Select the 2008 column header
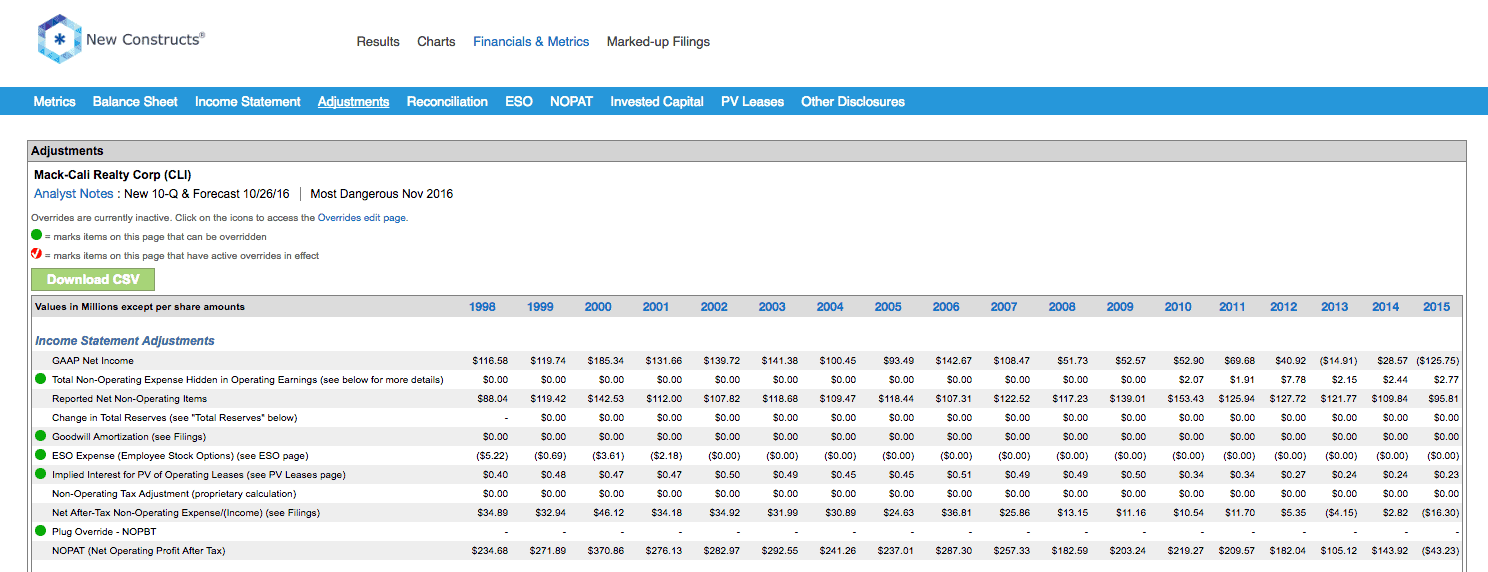 click(1062, 307)
